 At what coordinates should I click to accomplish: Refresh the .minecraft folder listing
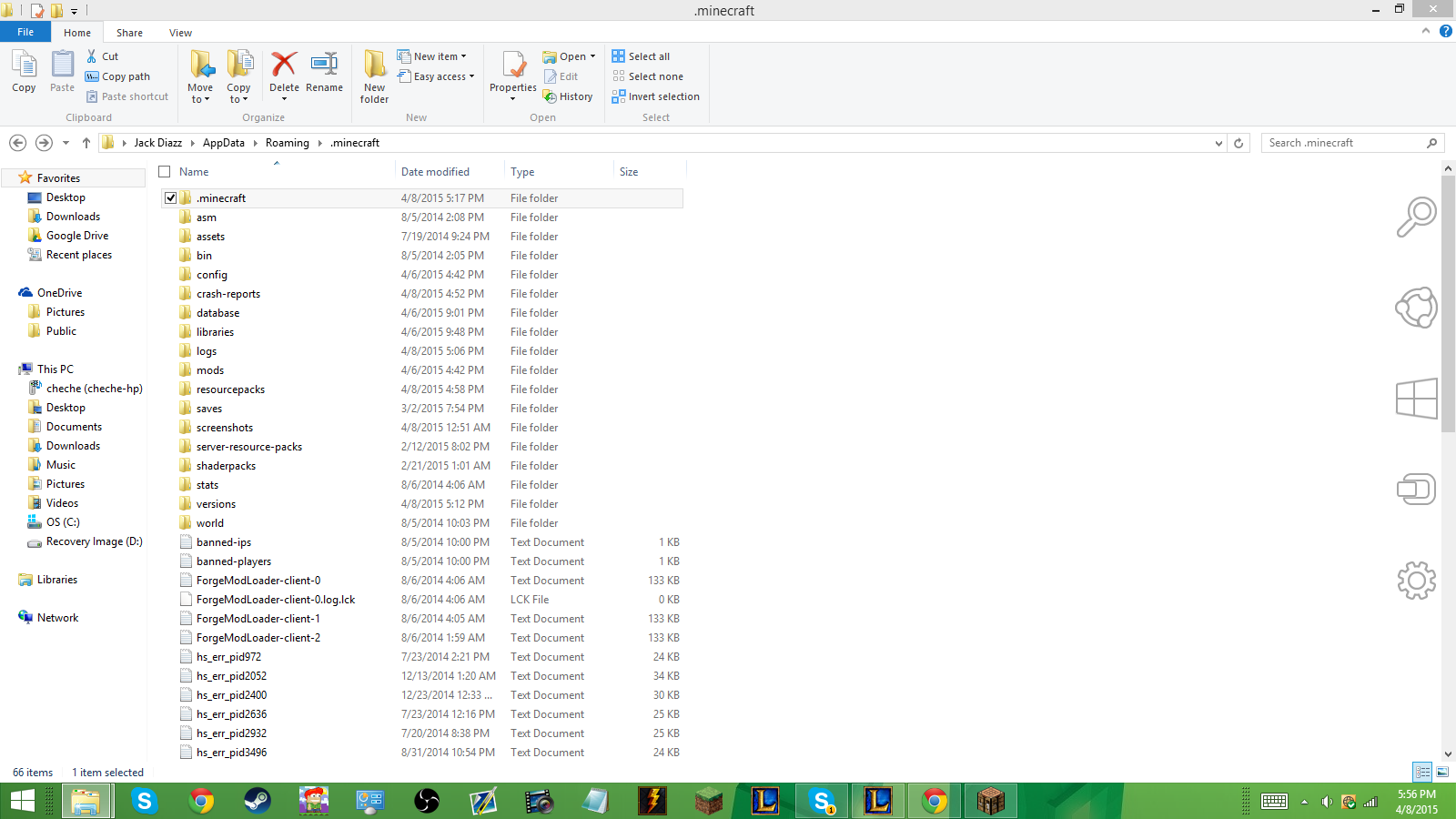coord(1239,143)
